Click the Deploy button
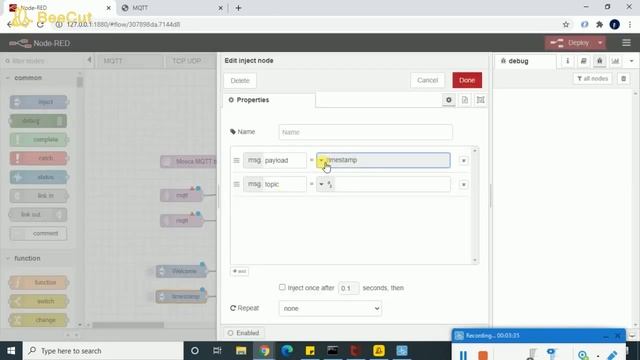This screenshot has height=360, width=640. pos(570,43)
